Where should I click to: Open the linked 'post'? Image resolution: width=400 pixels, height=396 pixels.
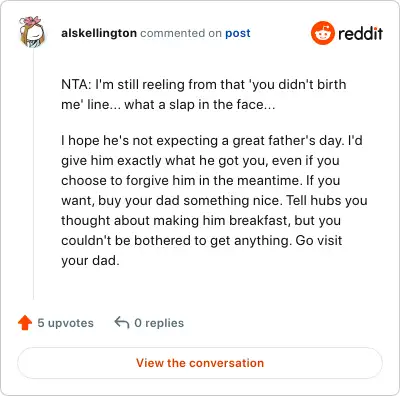pyautogui.click(x=238, y=33)
